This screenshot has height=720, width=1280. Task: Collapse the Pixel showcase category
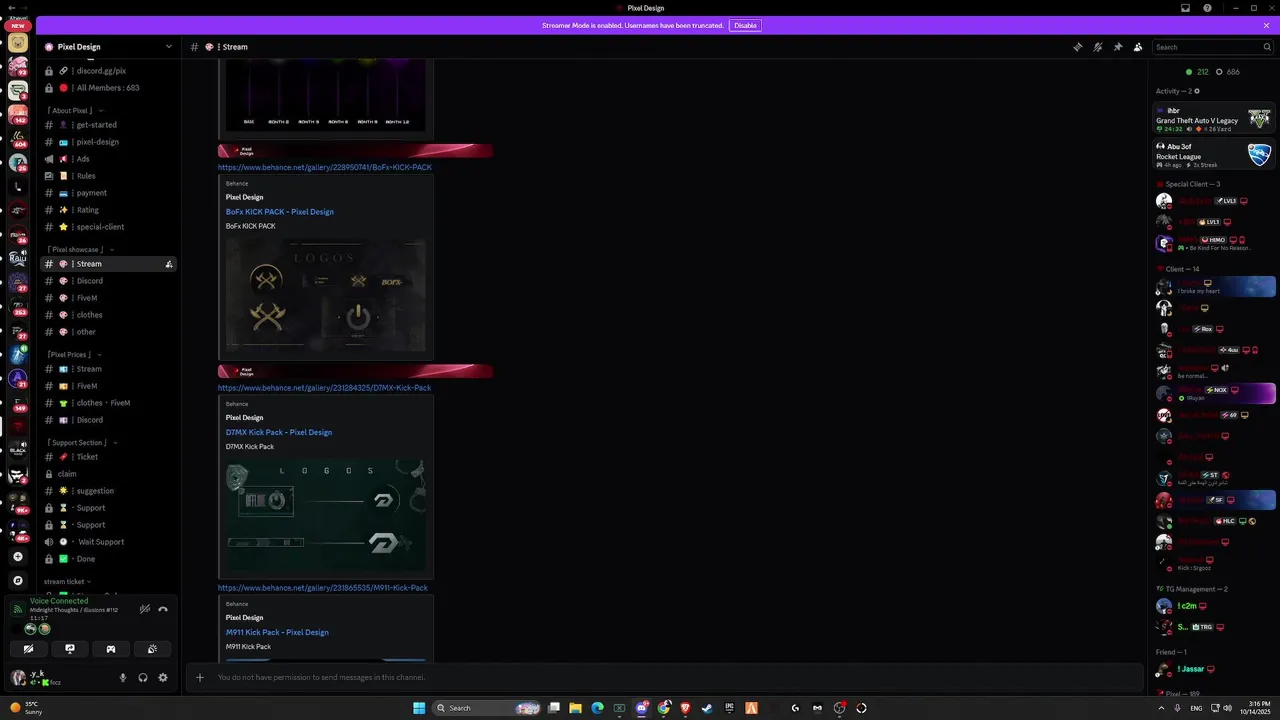click(80, 249)
